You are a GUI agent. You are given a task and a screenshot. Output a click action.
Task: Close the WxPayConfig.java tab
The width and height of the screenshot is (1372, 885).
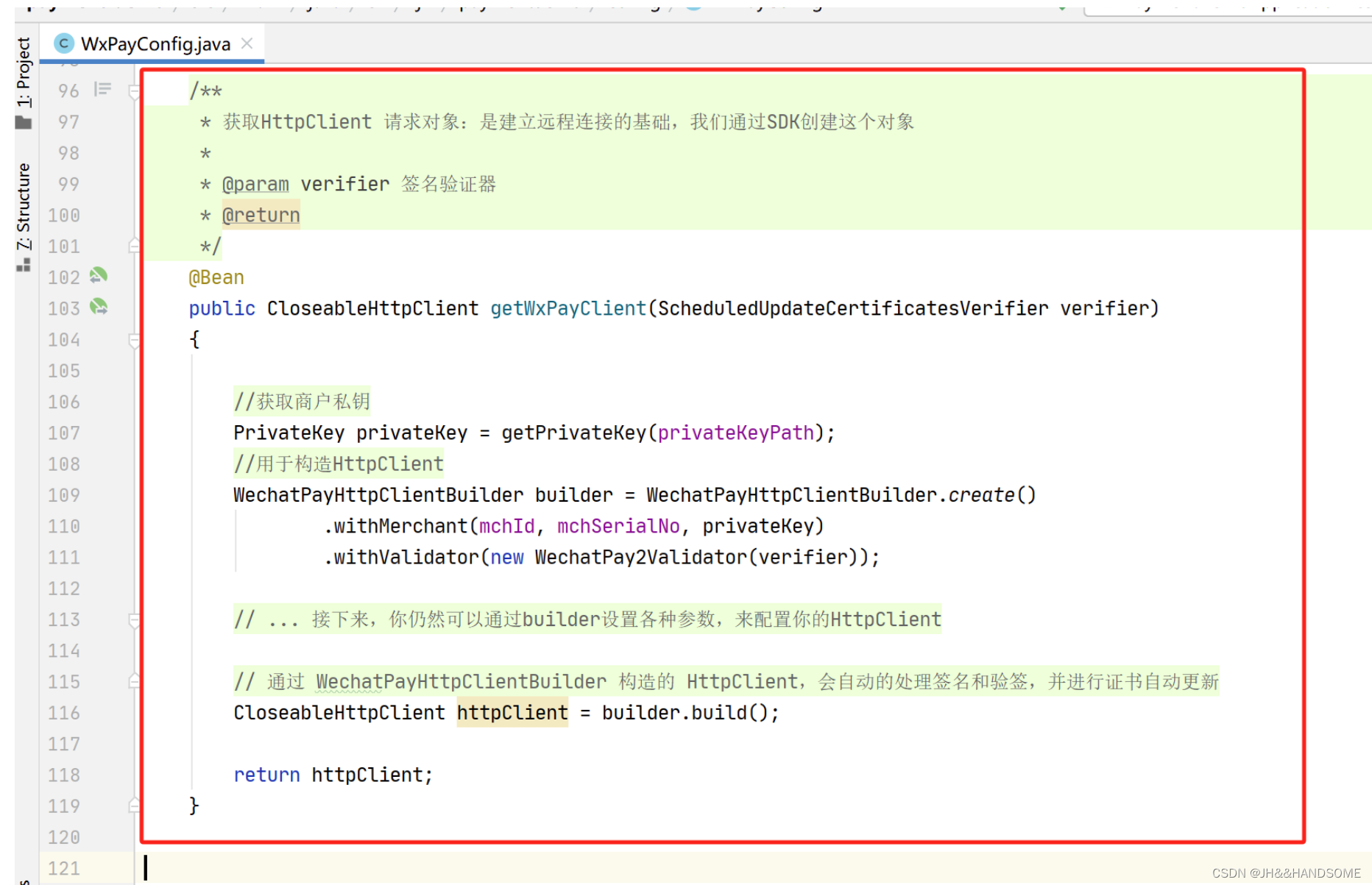tap(247, 43)
